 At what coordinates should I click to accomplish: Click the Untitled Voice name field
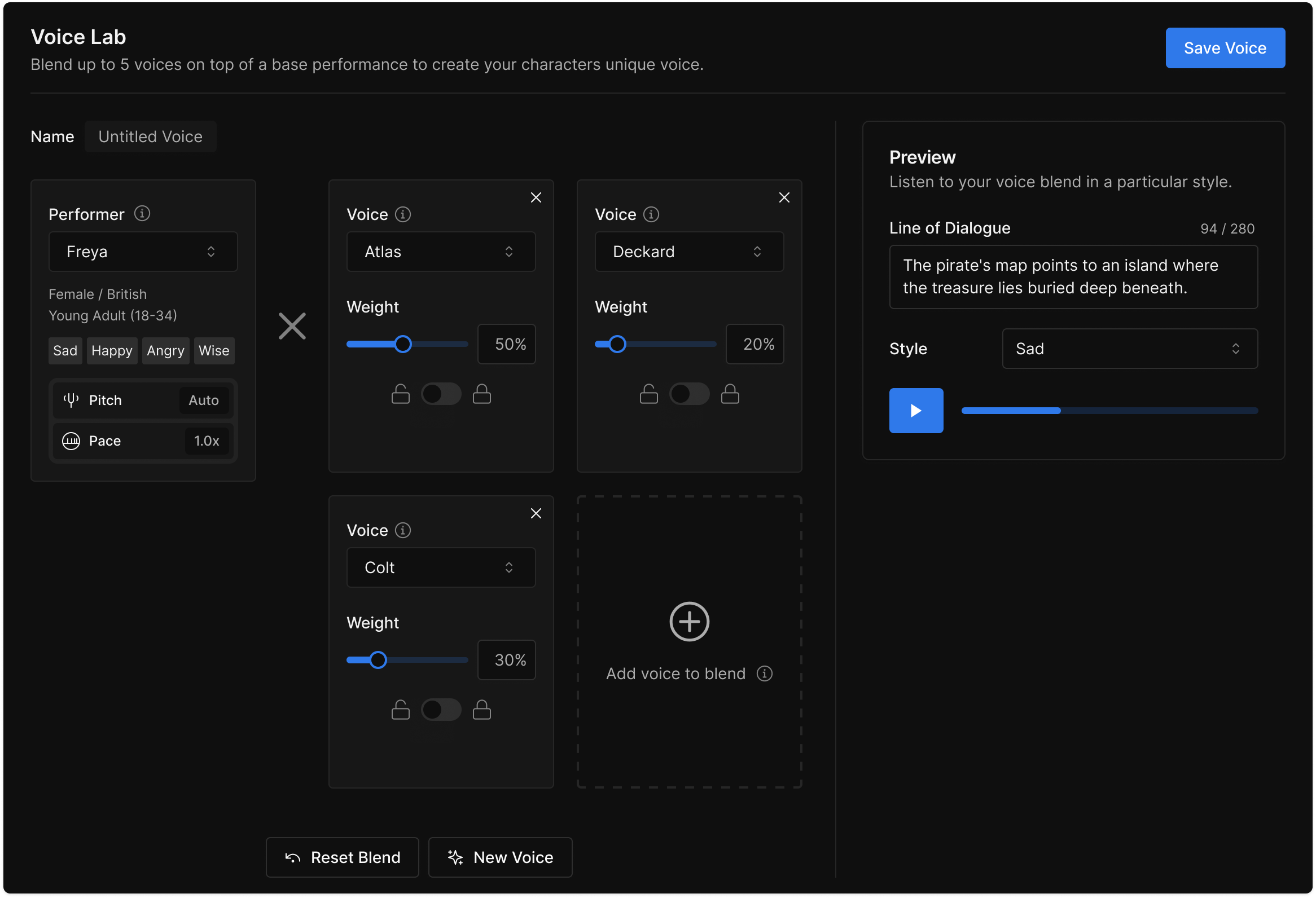(150, 137)
